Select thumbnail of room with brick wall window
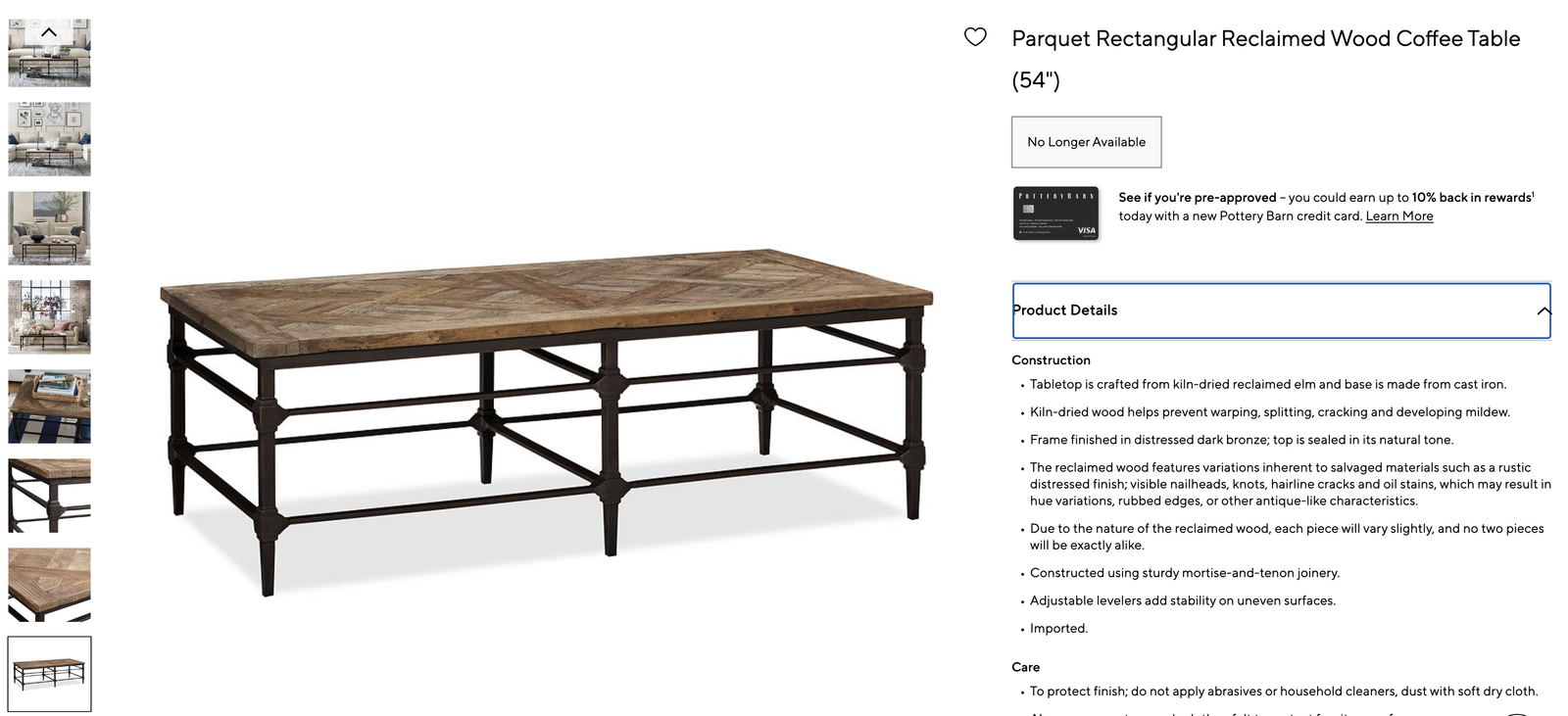The image size is (1568, 716). (x=49, y=317)
